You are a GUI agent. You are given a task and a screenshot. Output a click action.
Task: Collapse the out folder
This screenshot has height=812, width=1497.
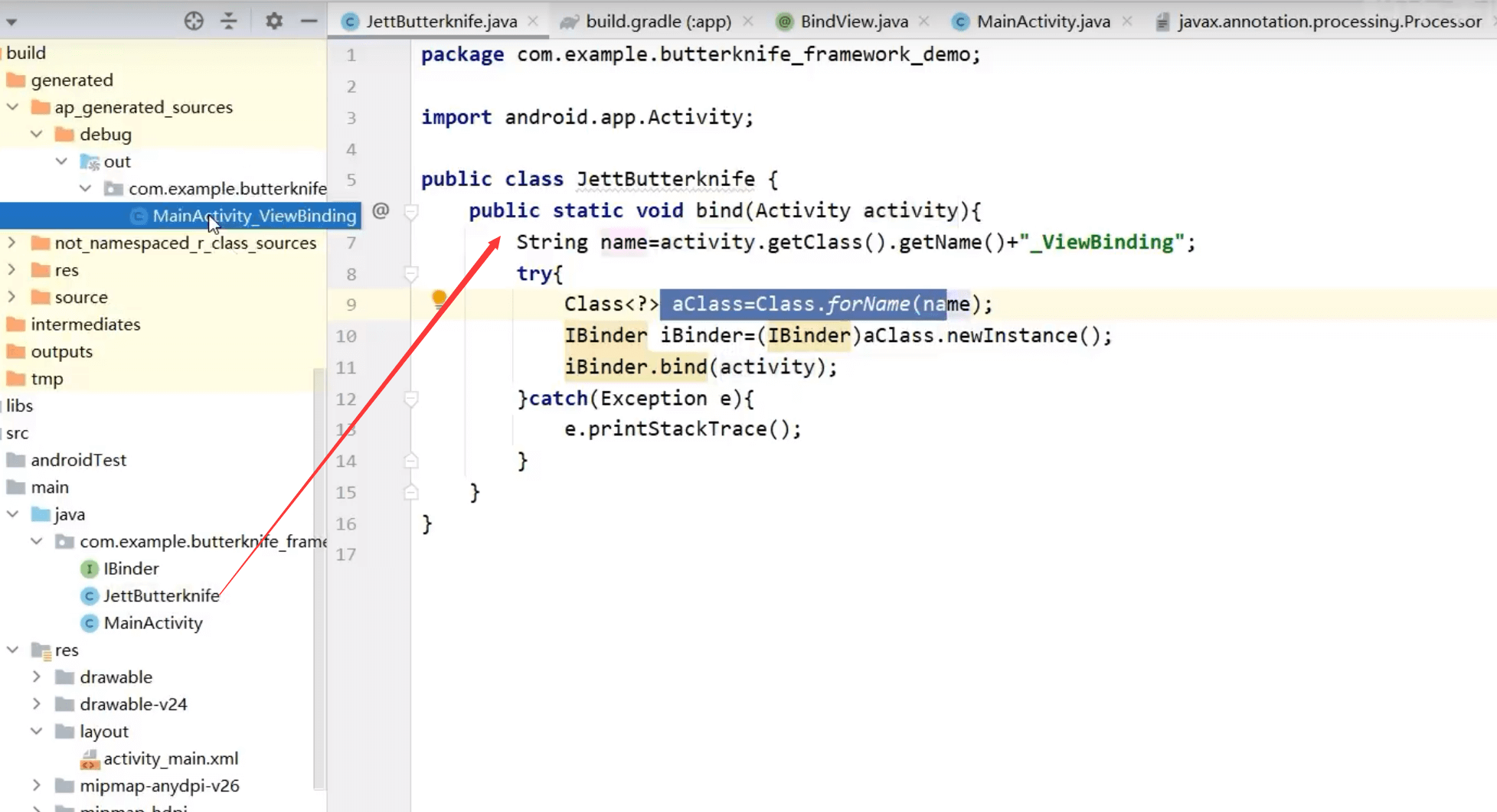[x=62, y=161]
